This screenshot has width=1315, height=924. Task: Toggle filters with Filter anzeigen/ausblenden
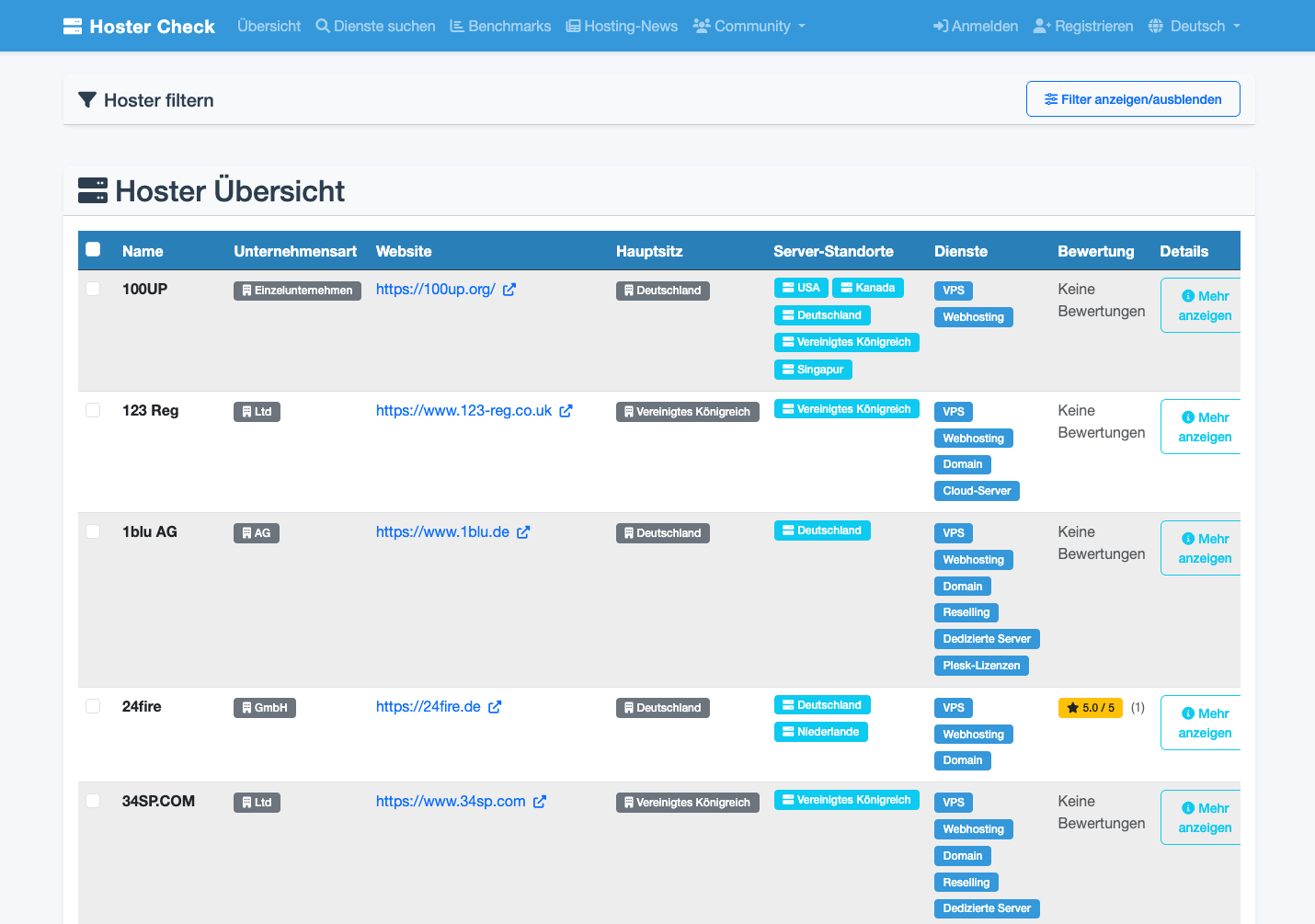1132,99
